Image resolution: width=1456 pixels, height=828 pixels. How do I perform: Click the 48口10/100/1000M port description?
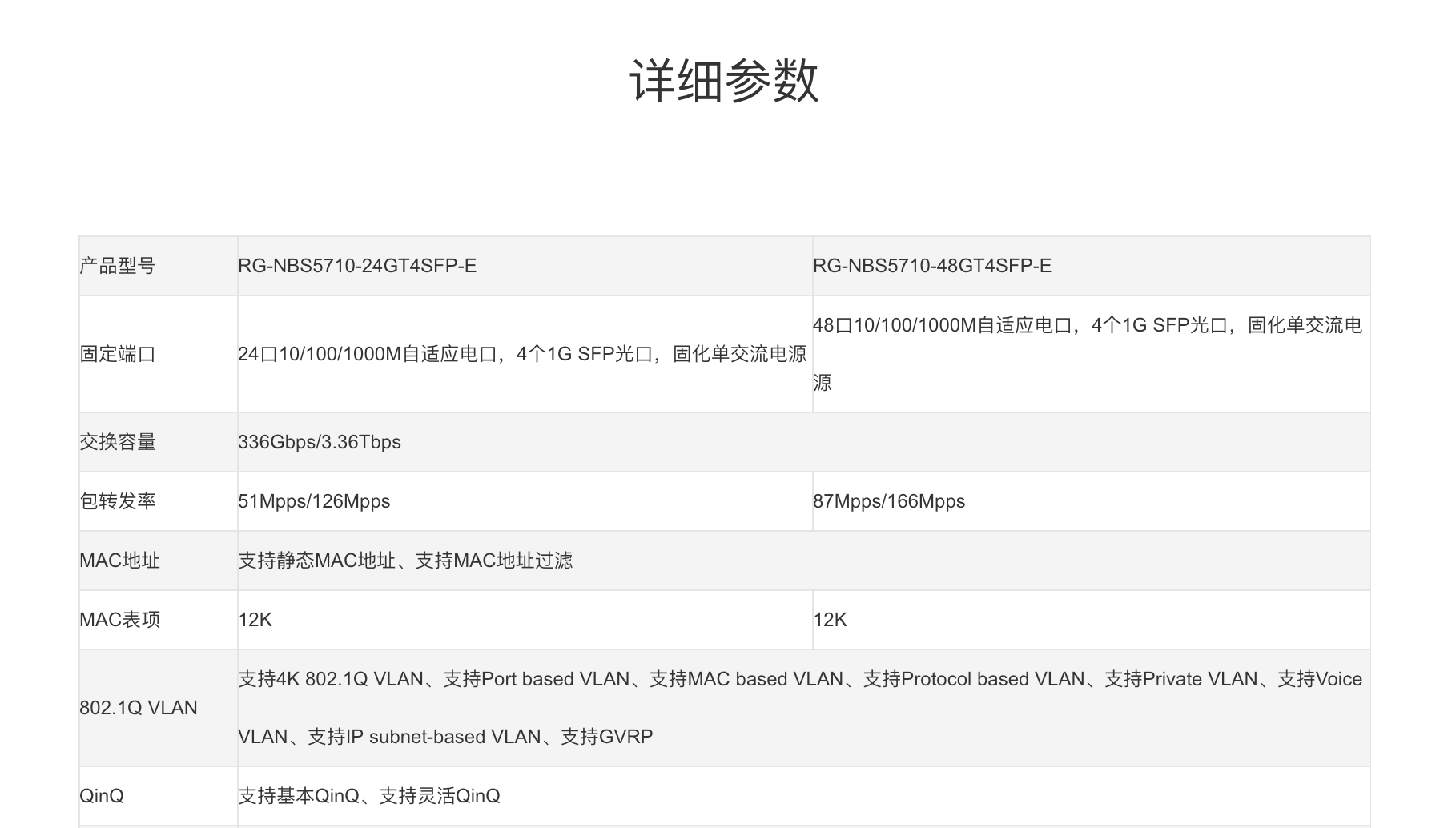[x=1088, y=354]
